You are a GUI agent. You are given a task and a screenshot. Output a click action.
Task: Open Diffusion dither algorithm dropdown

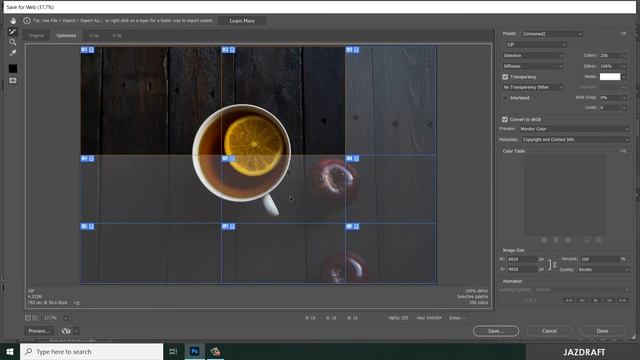click(x=533, y=66)
